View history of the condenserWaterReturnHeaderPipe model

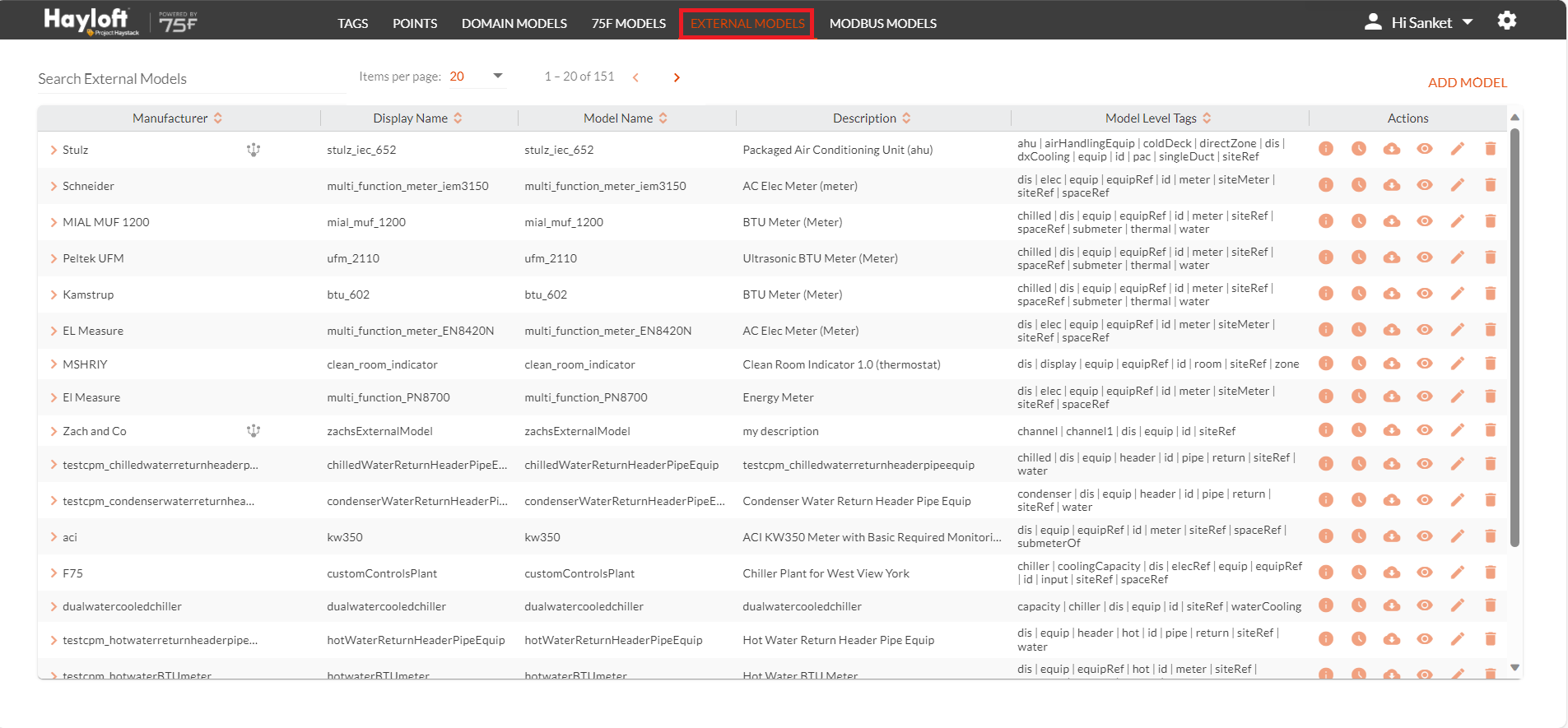[x=1358, y=500]
